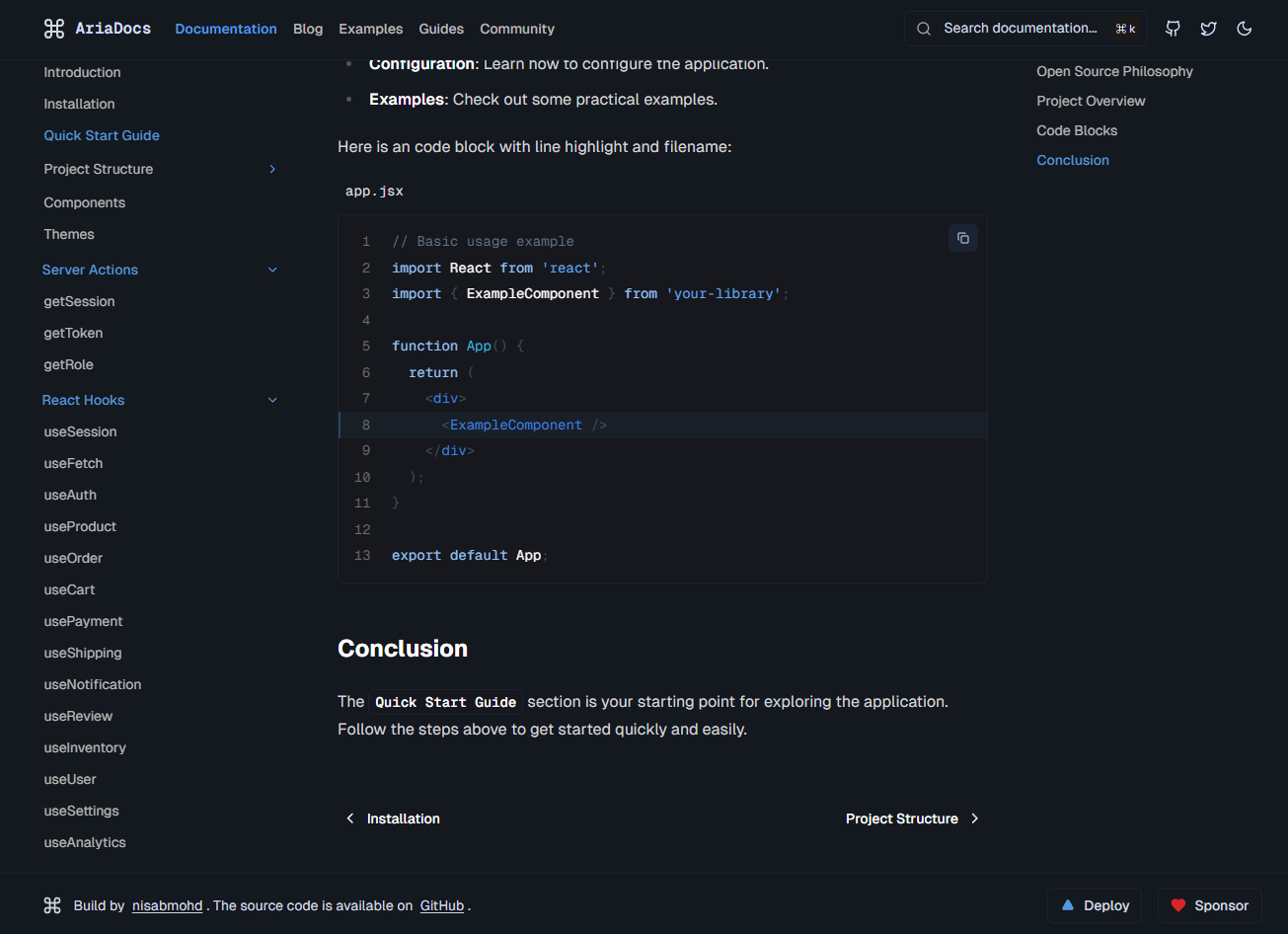This screenshot has height=934, width=1288.
Task: Go to the Examples nav item
Action: (x=370, y=29)
